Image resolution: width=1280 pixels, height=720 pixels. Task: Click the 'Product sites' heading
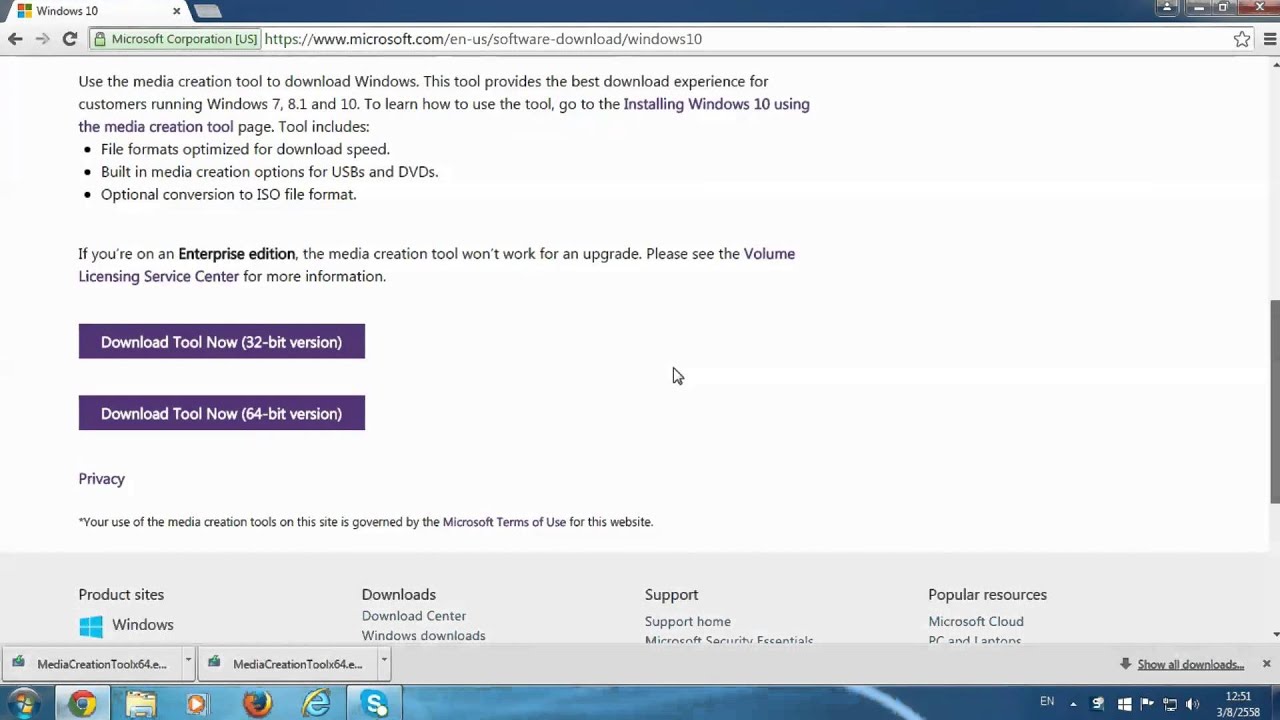[121, 595]
